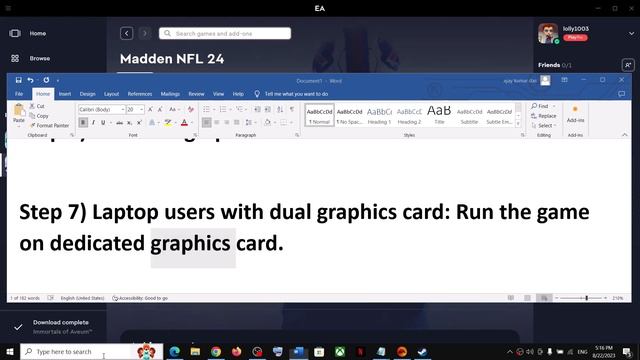The image size is (640, 360).
Task: Apply strikethrough to text
Action: [119, 122]
